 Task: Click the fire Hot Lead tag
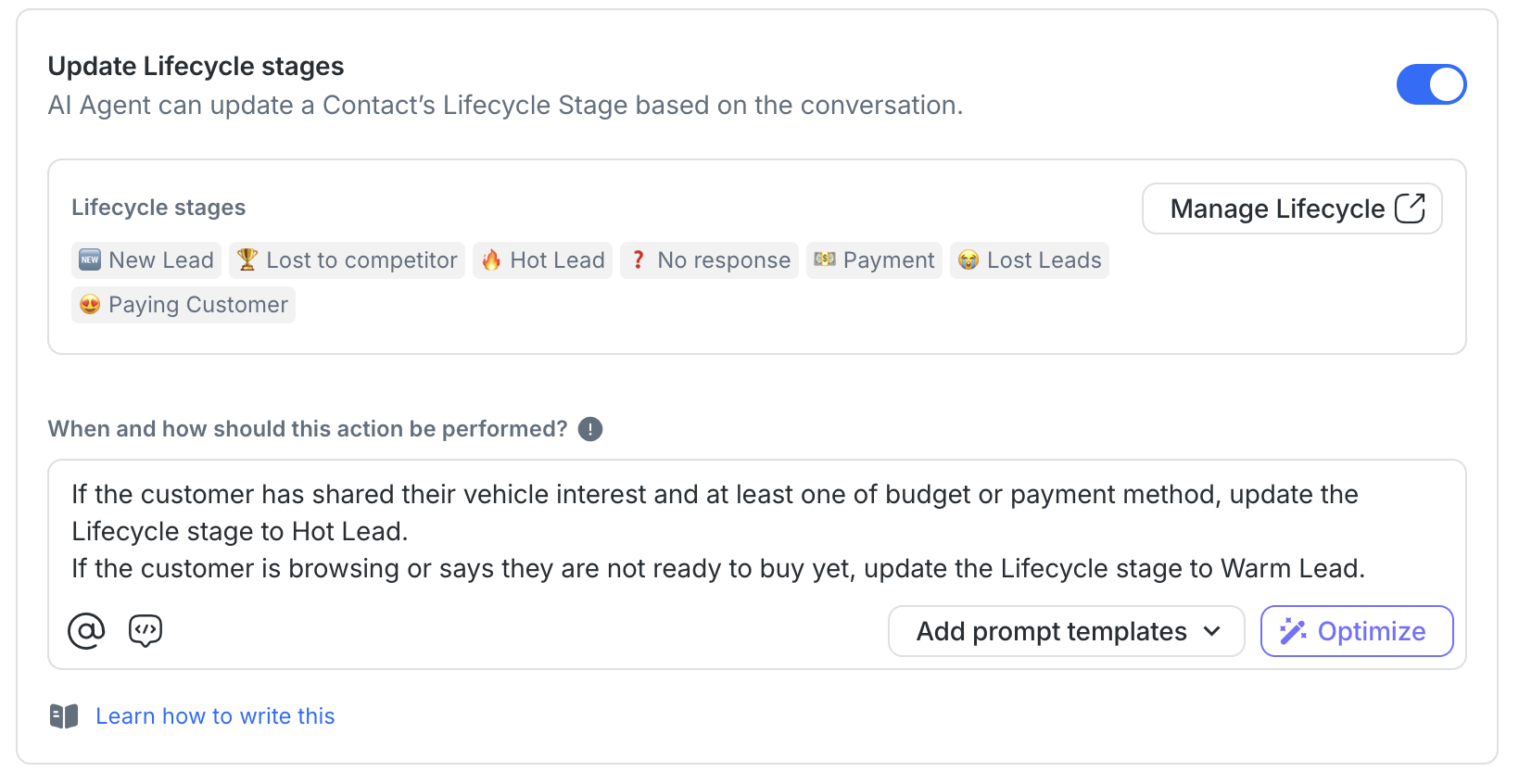(x=542, y=260)
